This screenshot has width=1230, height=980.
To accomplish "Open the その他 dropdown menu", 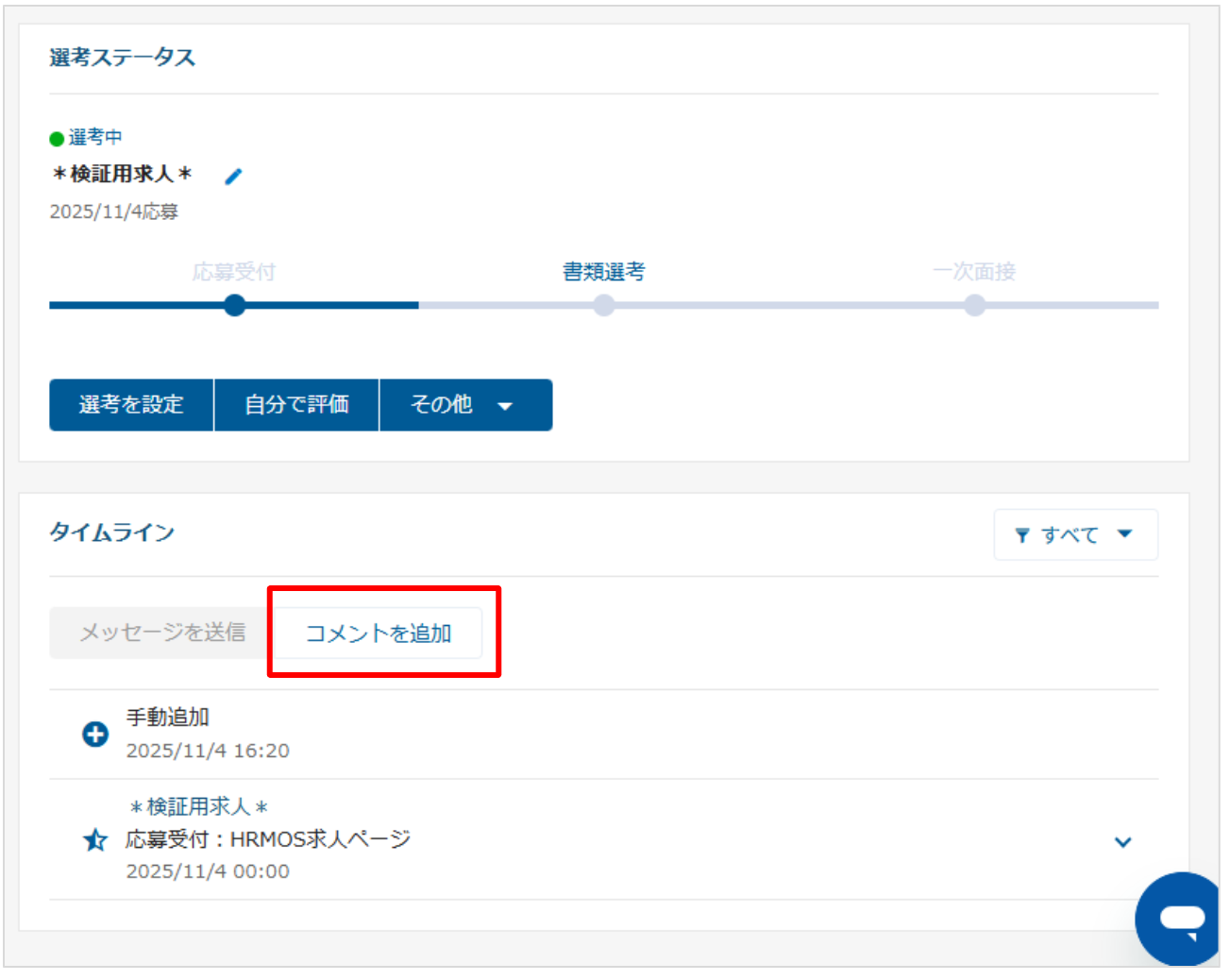I will click(x=465, y=405).
